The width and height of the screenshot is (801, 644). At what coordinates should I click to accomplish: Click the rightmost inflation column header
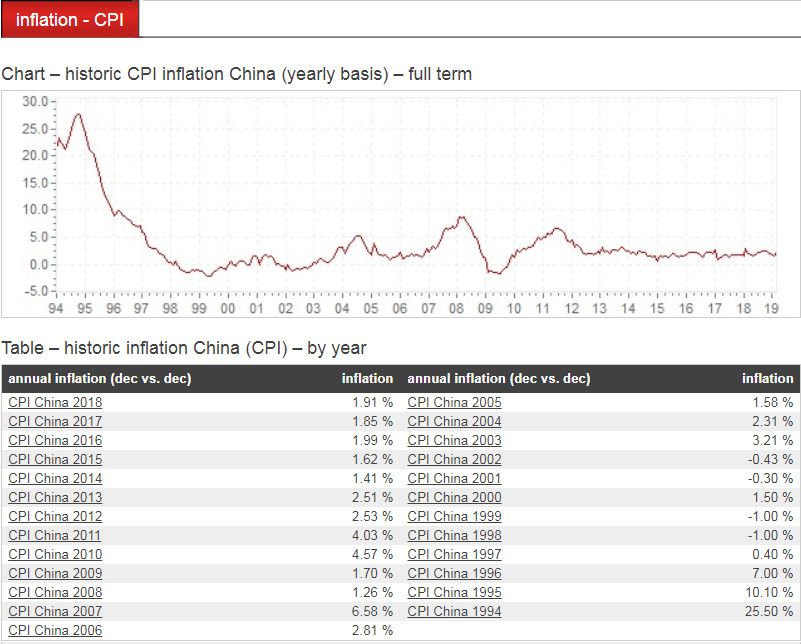(767, 378)
